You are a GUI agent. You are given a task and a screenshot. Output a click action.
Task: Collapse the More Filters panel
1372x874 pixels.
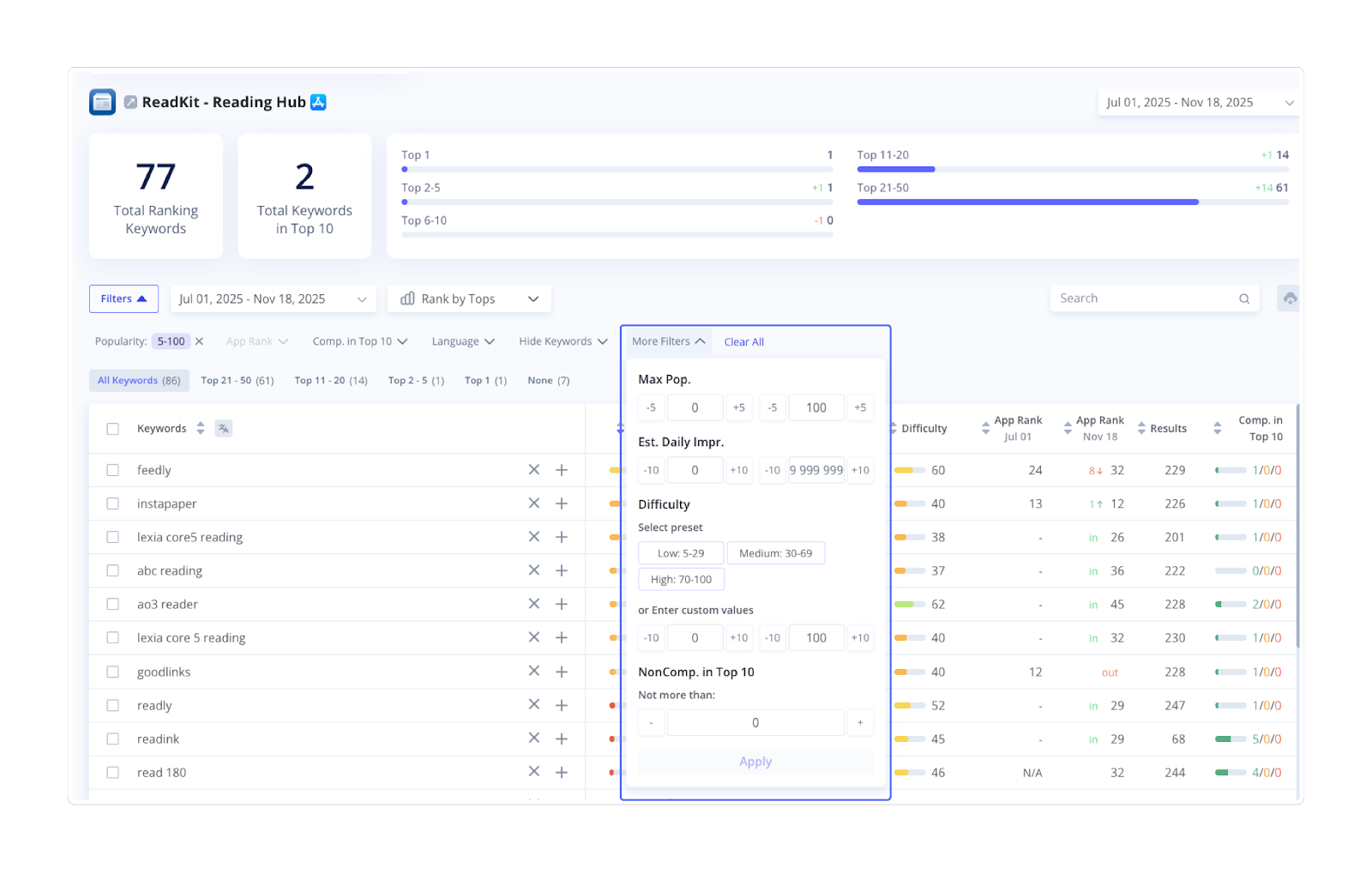[x=669, y=341]
